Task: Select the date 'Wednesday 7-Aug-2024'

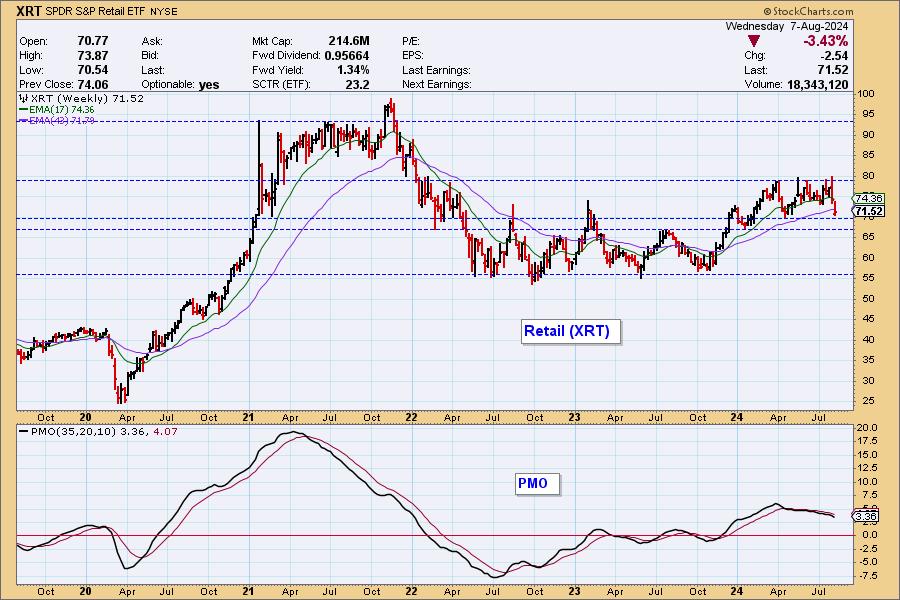Action: point(786,26)
